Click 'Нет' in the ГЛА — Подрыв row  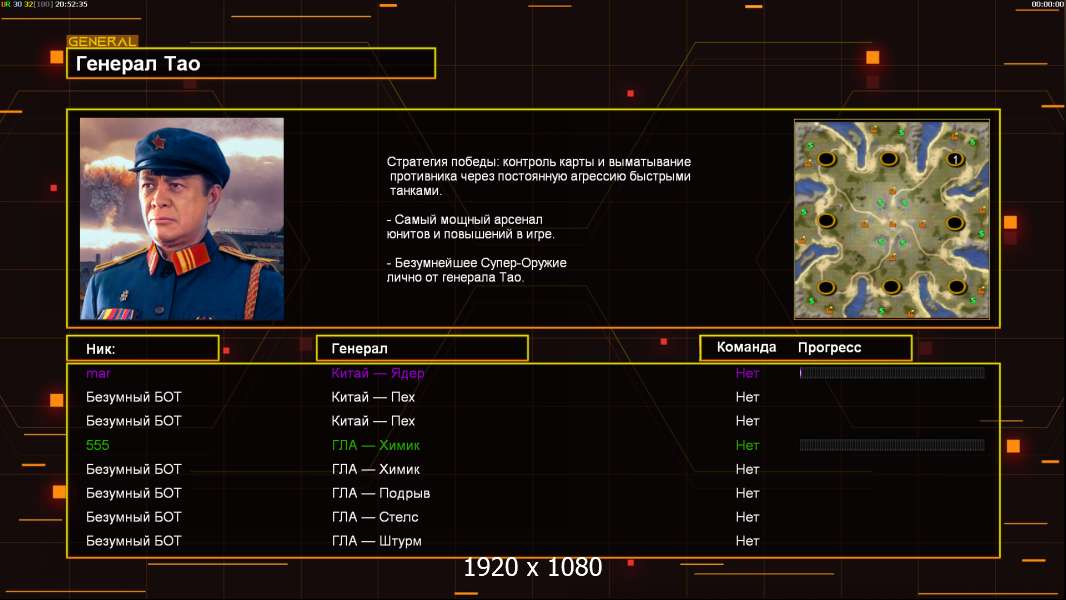747,493
